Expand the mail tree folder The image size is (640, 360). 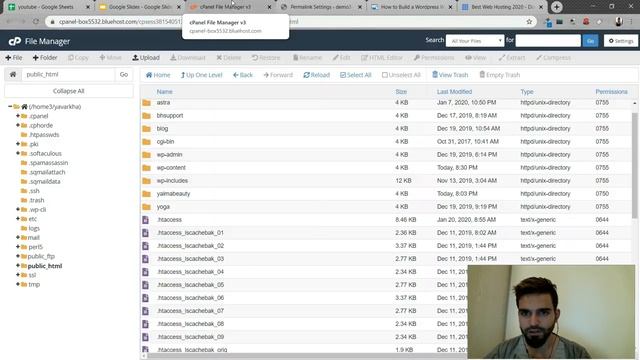click(x=18, y=238)
